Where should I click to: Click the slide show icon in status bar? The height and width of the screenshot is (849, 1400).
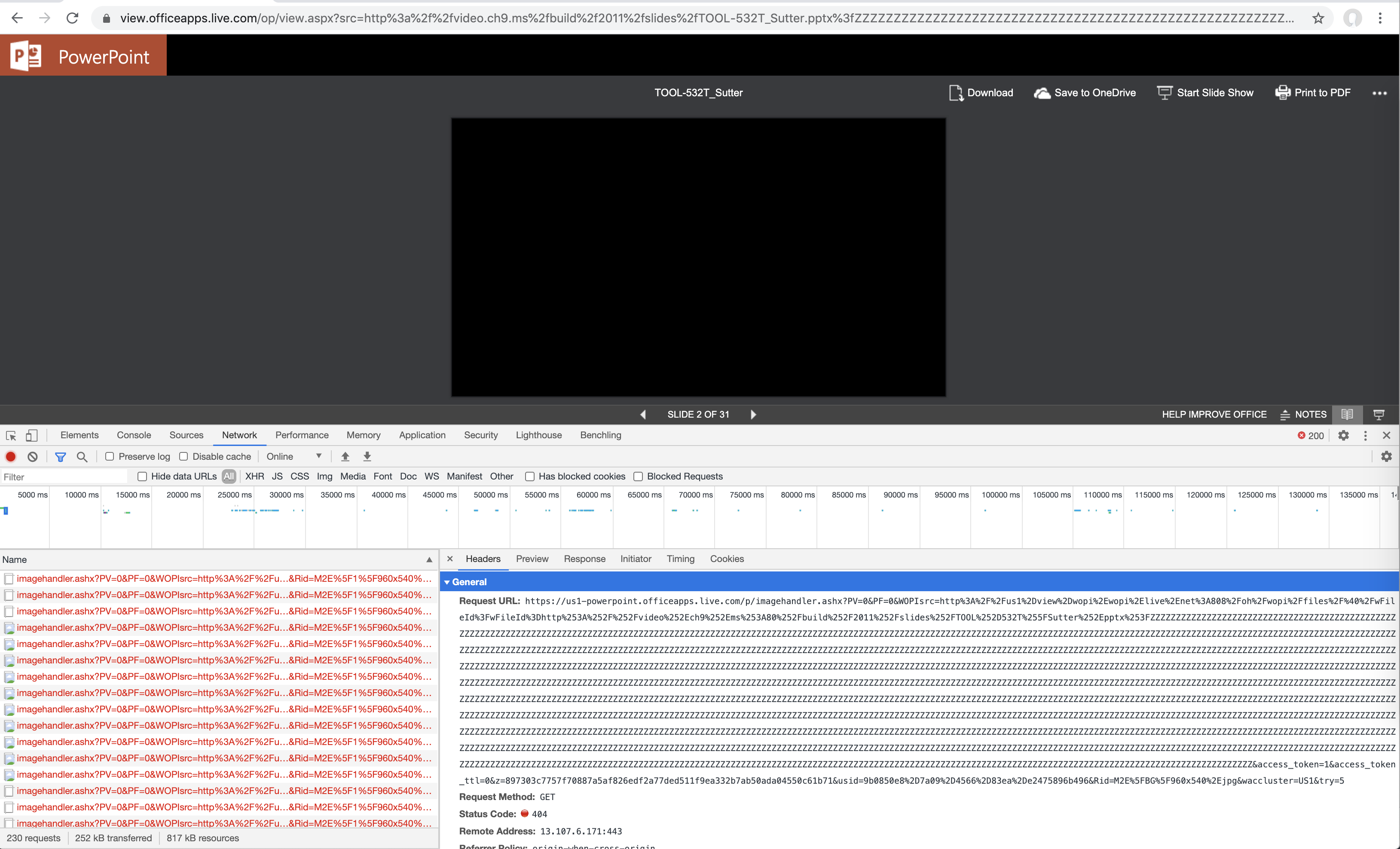1379,414
